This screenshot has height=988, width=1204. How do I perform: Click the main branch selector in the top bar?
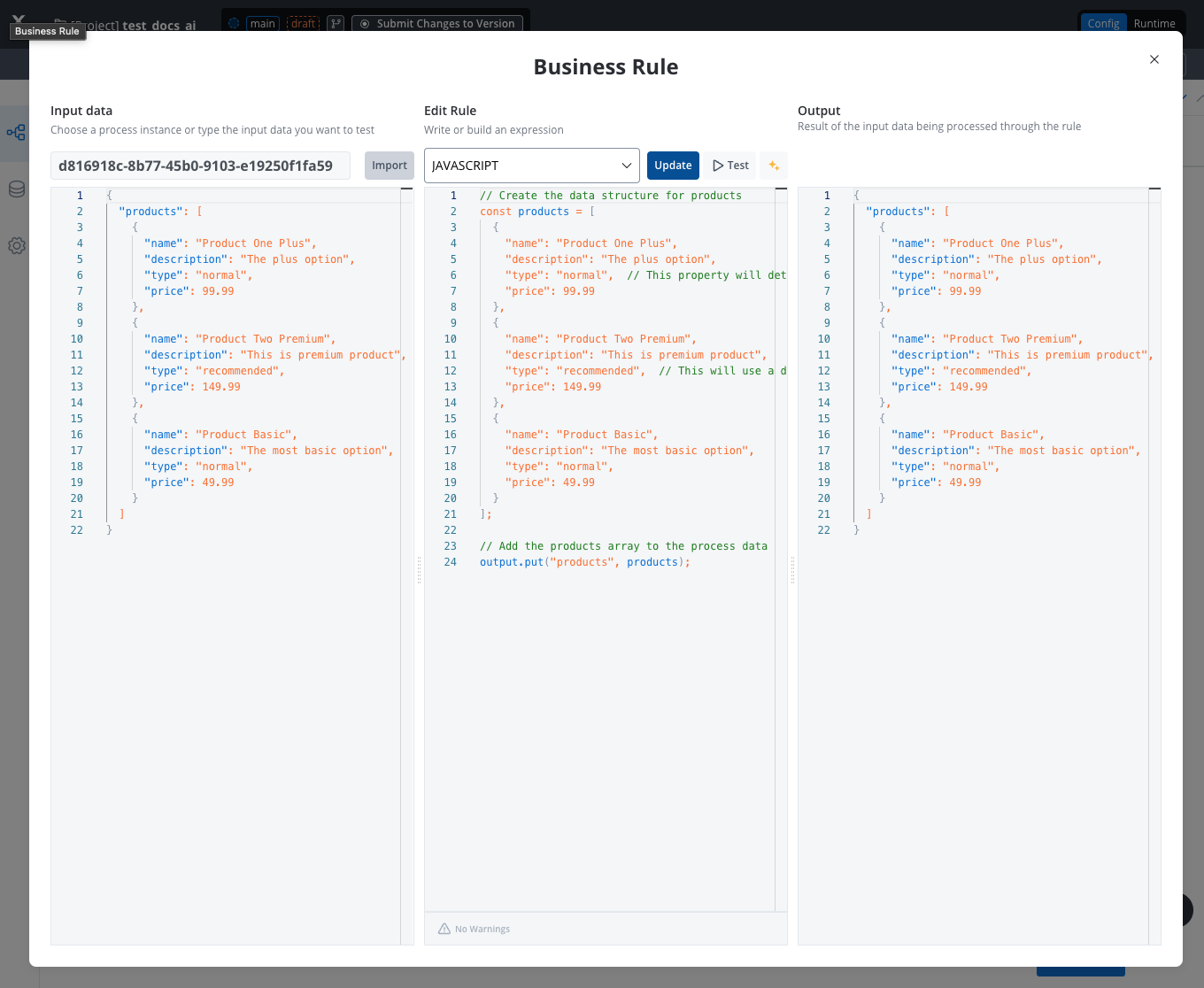(x=263, y=23)
